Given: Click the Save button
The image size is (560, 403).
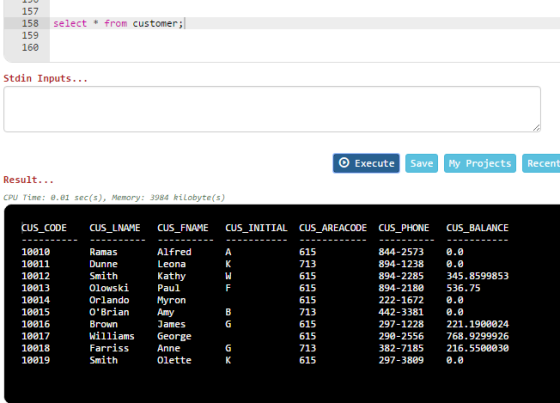Looking at the screenshot, I should 421,163.
